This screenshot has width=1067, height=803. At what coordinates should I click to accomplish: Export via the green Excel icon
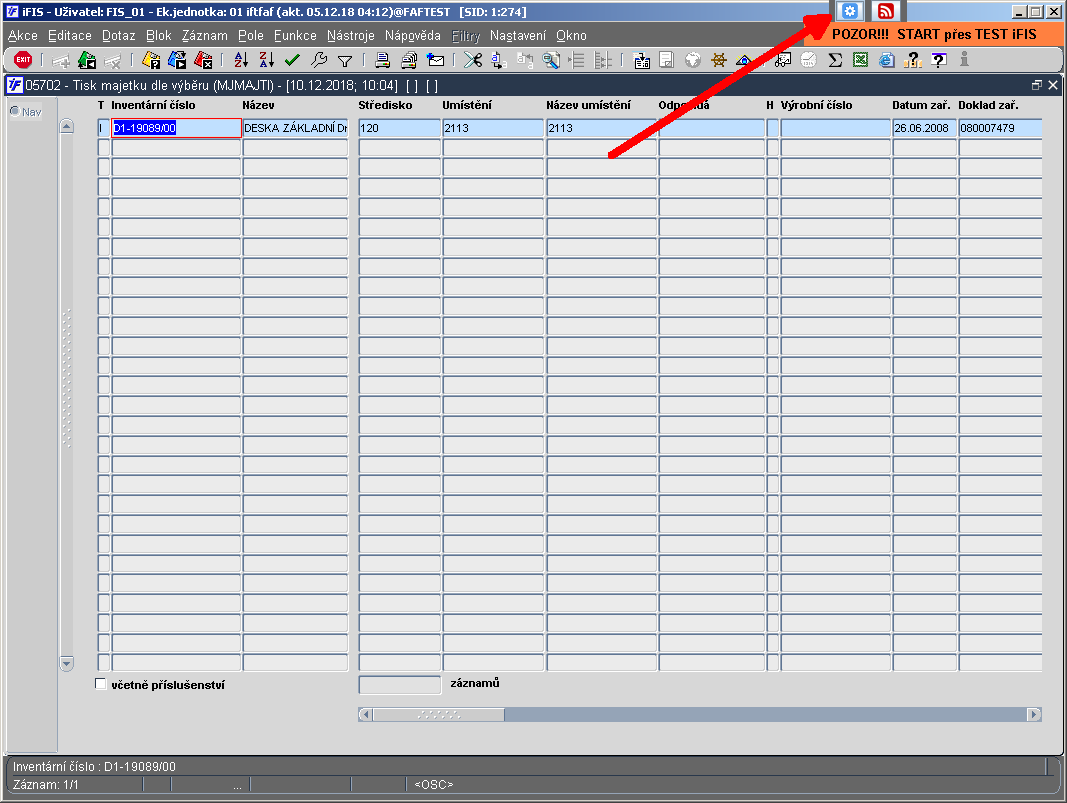tap(861, 60)
